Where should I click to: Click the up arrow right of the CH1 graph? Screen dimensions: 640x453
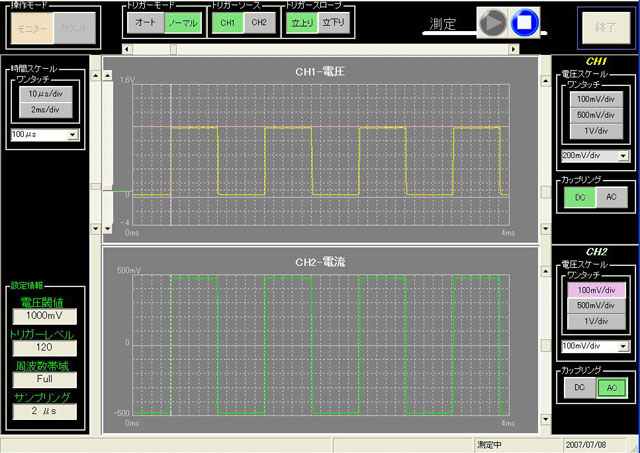point(546,81)
